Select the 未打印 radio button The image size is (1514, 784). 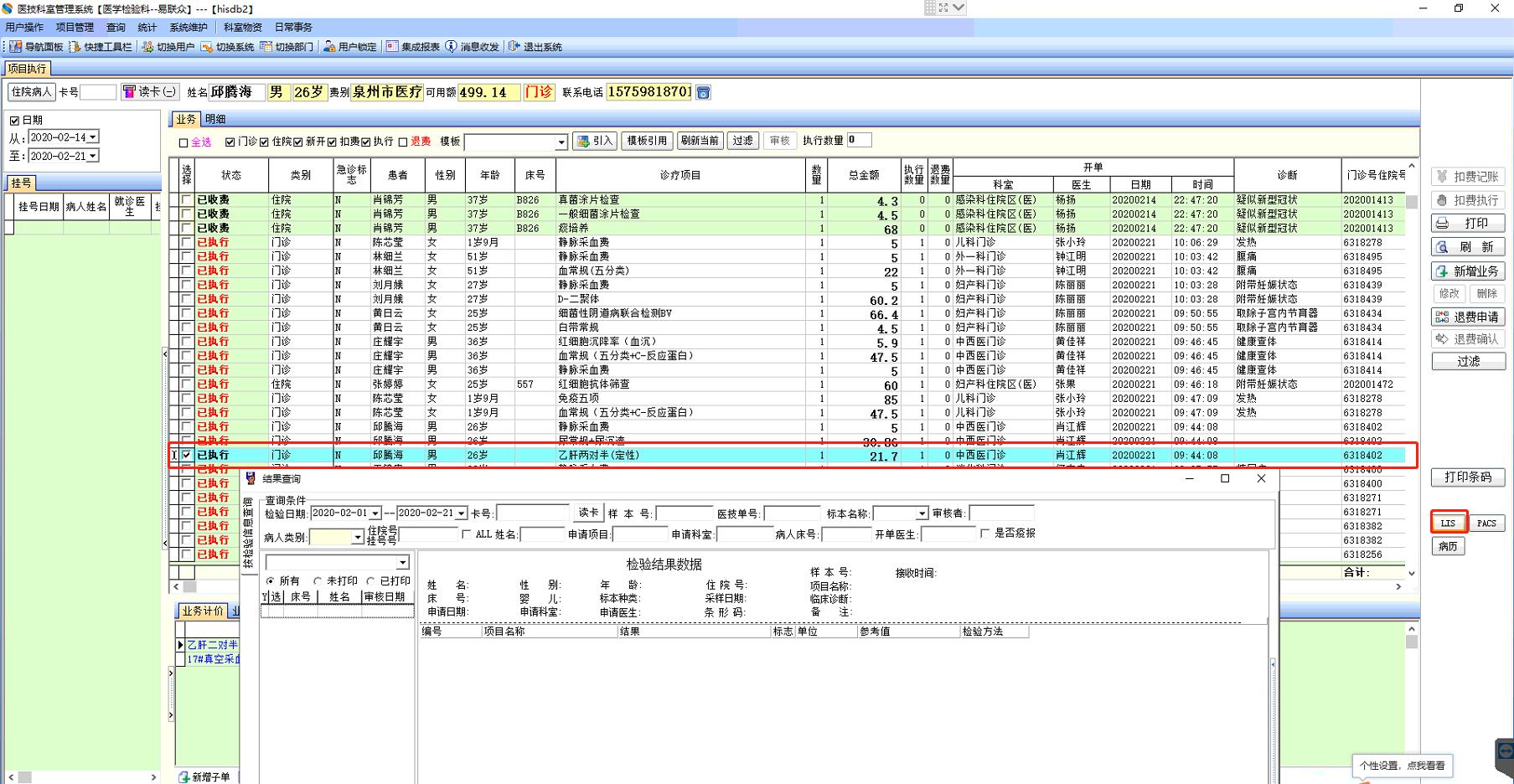click(x=318, y=580)
